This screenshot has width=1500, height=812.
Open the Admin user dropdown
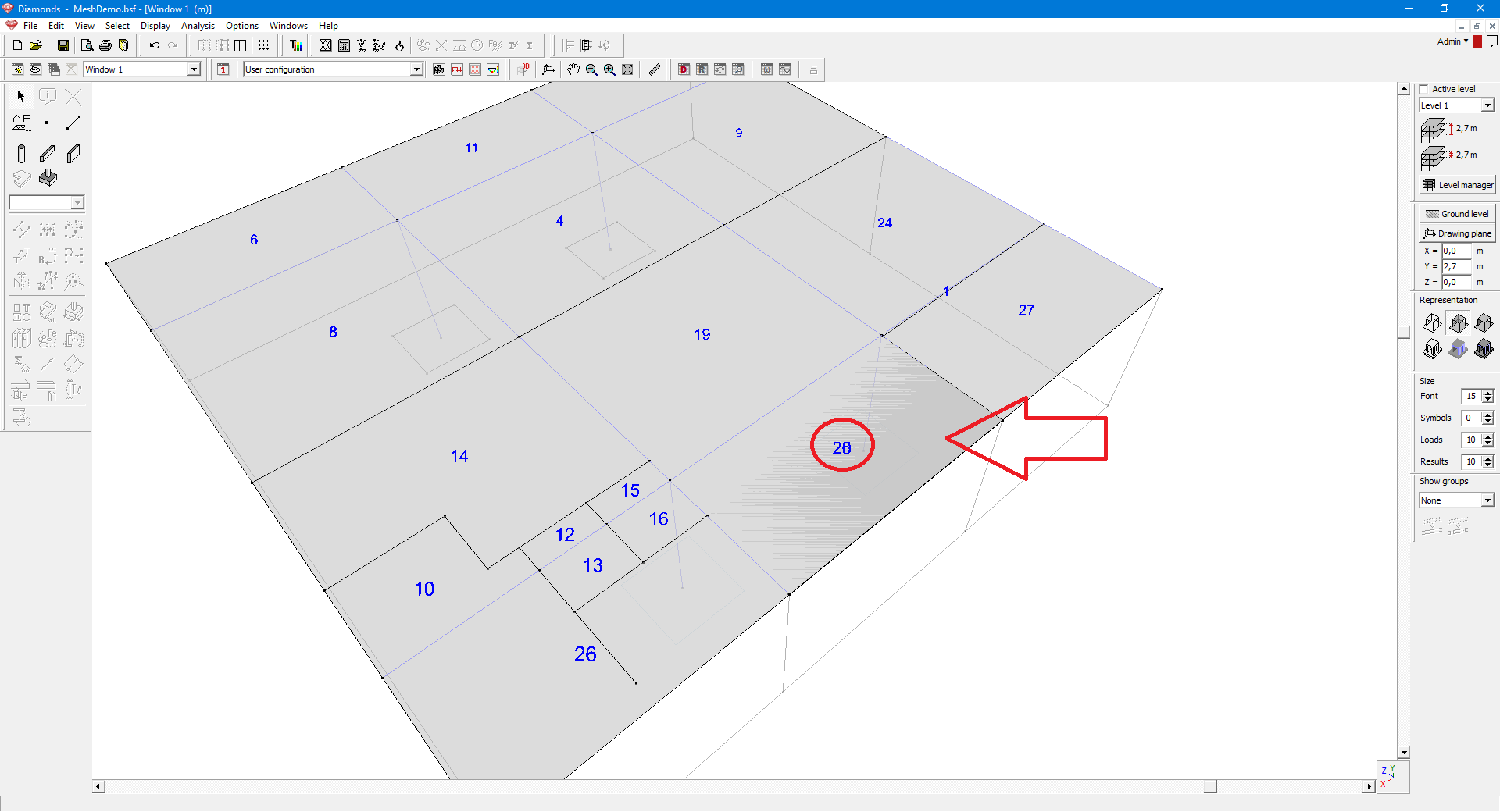click(x=1452, y=41)
